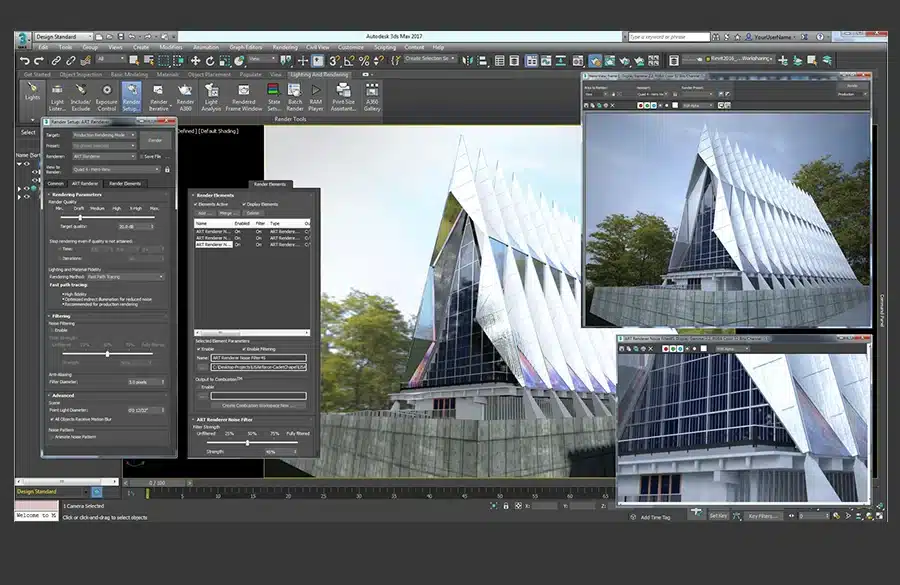The height and width of the screenshot is (585, 900).
Task: Open the Light Analysis tool
Action: click(x=211, y=96)
